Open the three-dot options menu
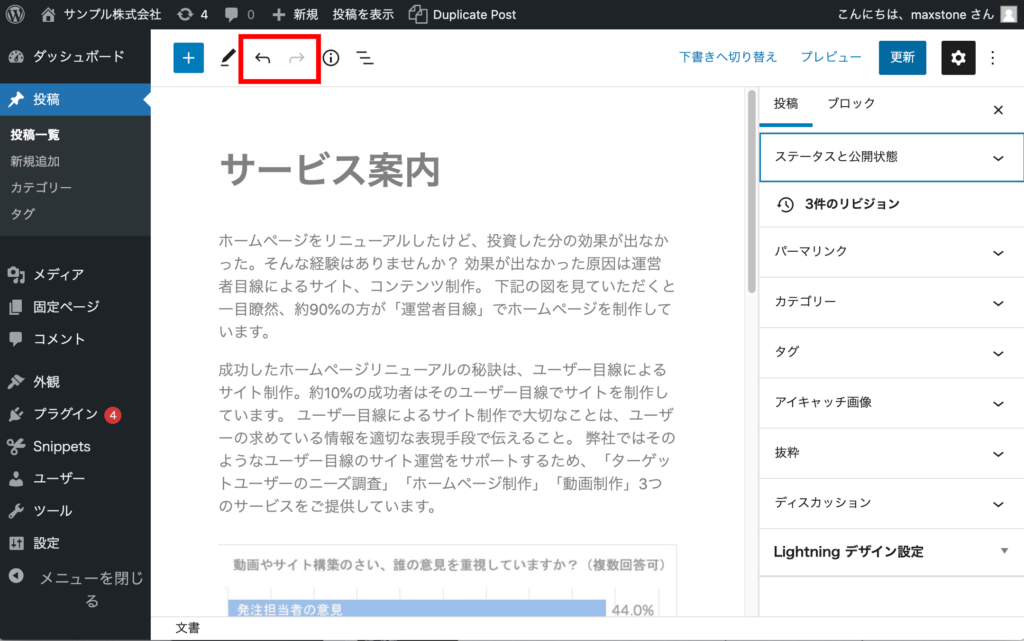 (x=992, y=58)
